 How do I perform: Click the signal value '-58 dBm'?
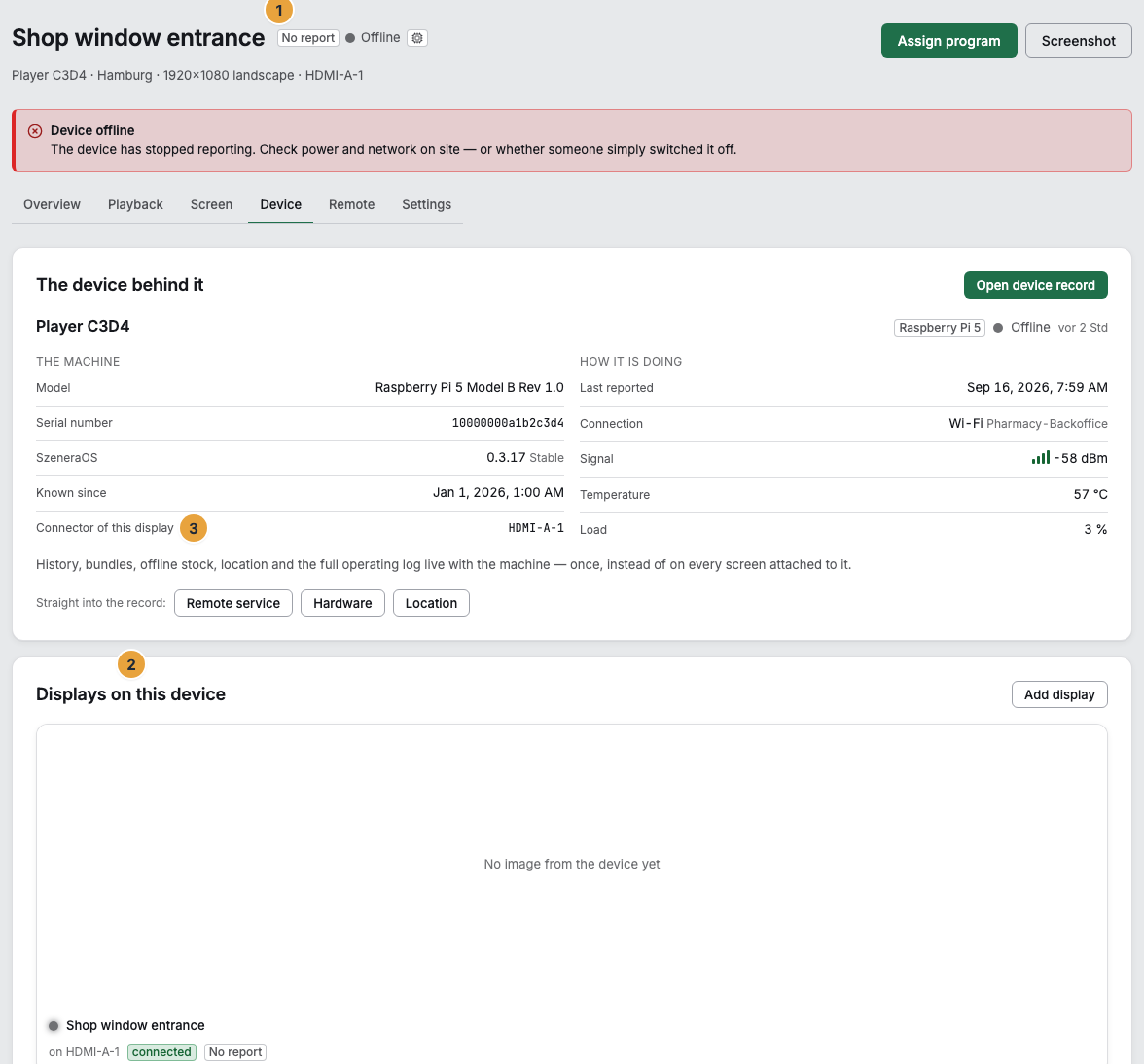[1082, 459]
